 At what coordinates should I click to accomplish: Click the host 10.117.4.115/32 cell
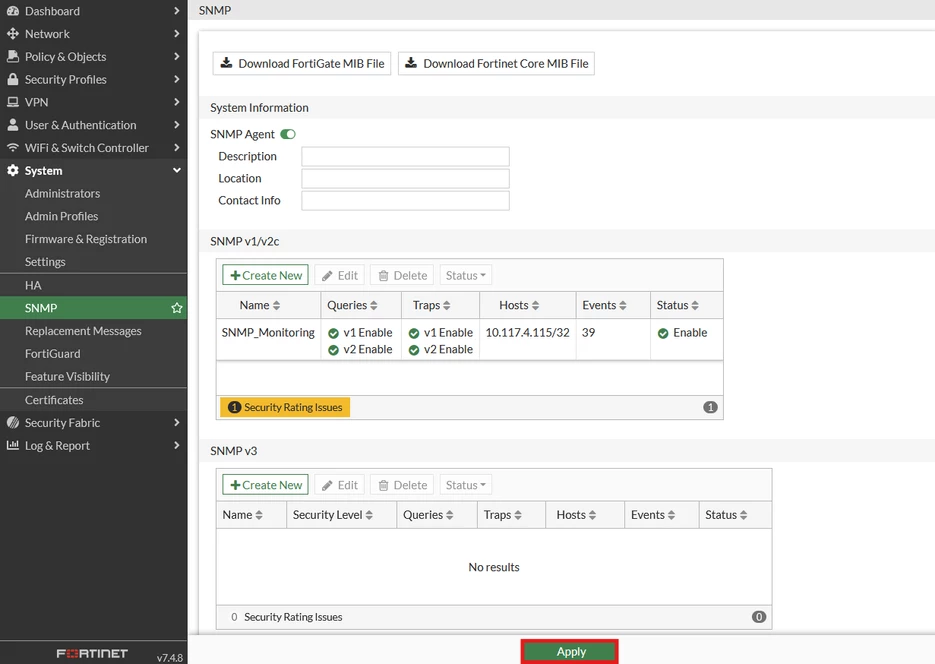[x=528, y=333]
